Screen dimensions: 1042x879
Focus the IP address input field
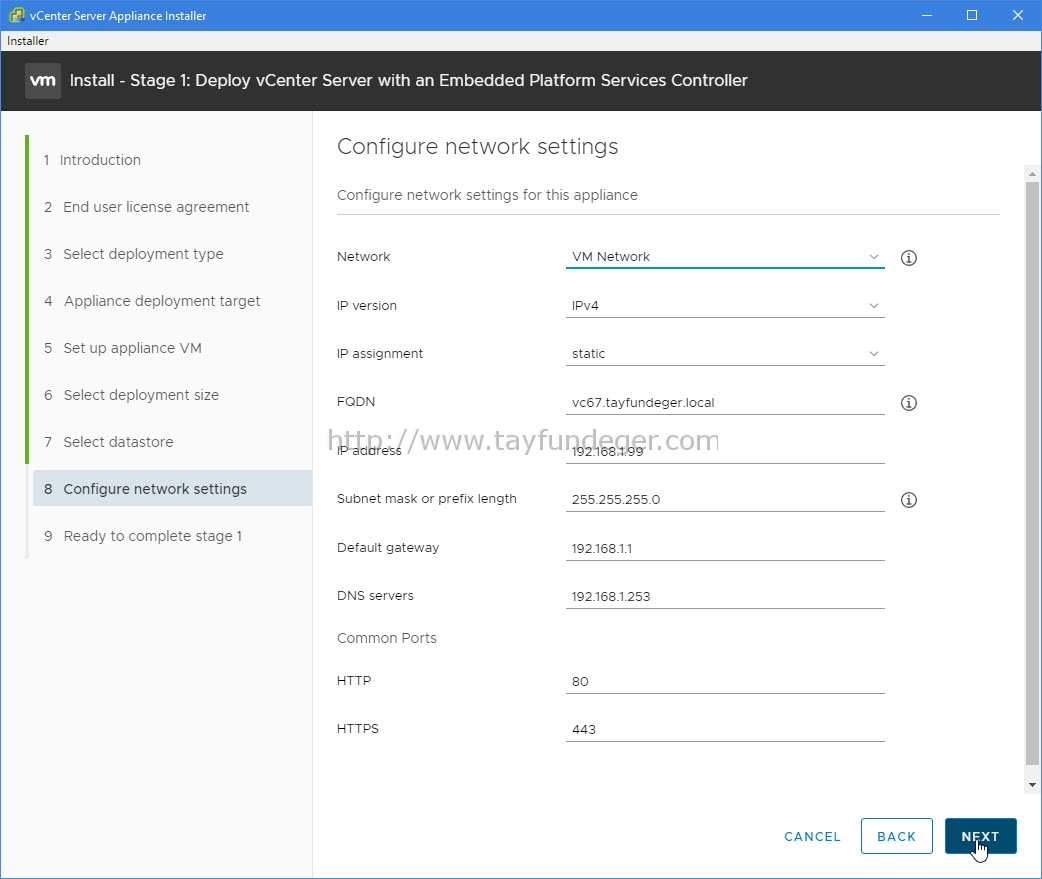[724, 451]
